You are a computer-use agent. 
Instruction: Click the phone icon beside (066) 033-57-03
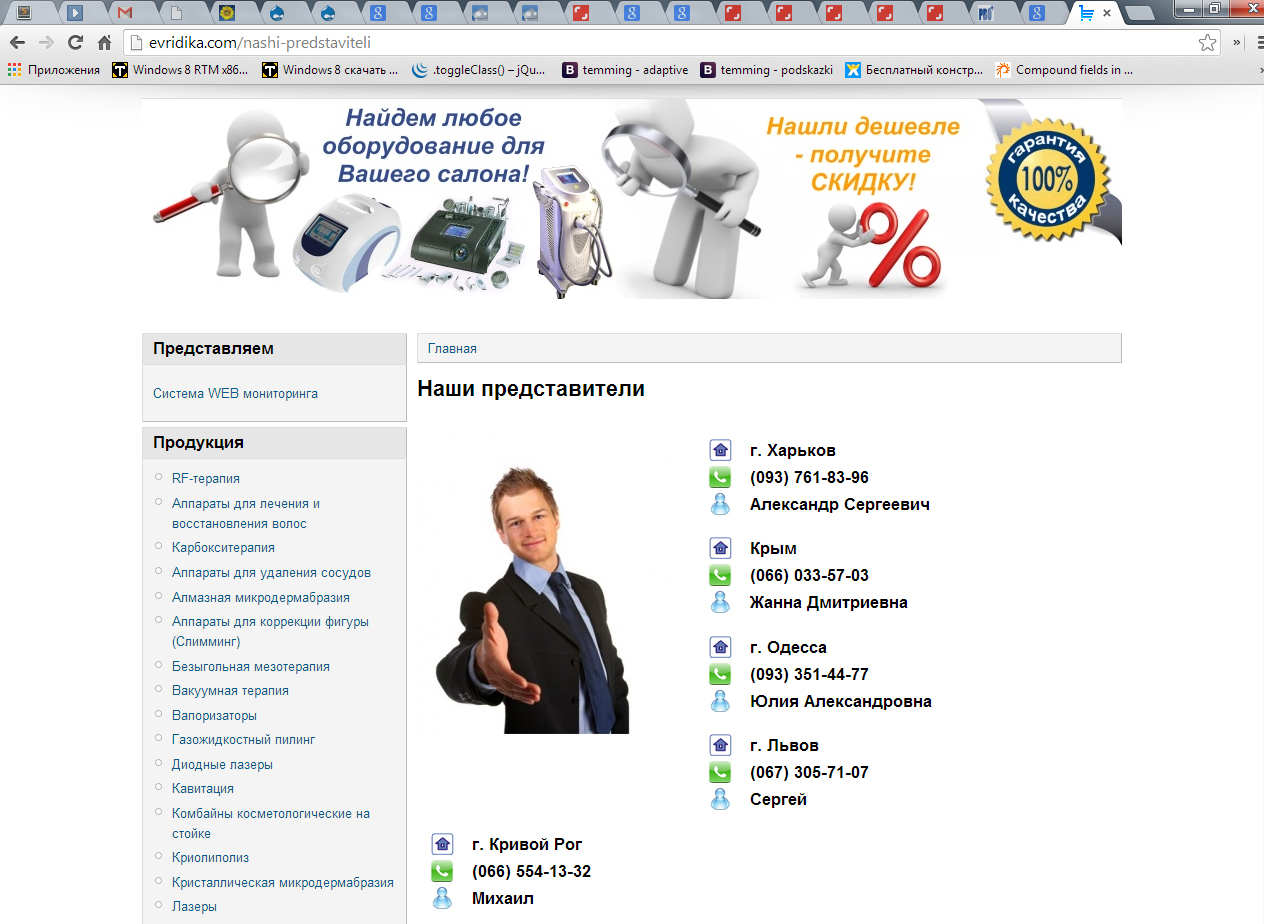pos(720,575)
